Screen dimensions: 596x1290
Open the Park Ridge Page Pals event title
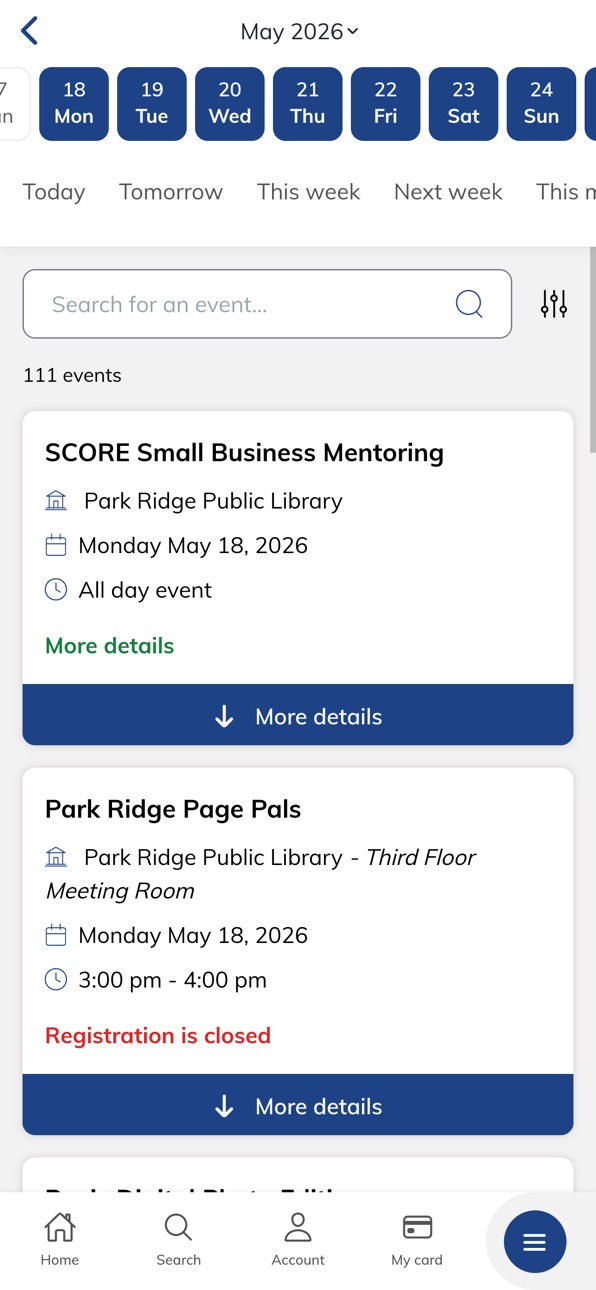click(173, 809)
